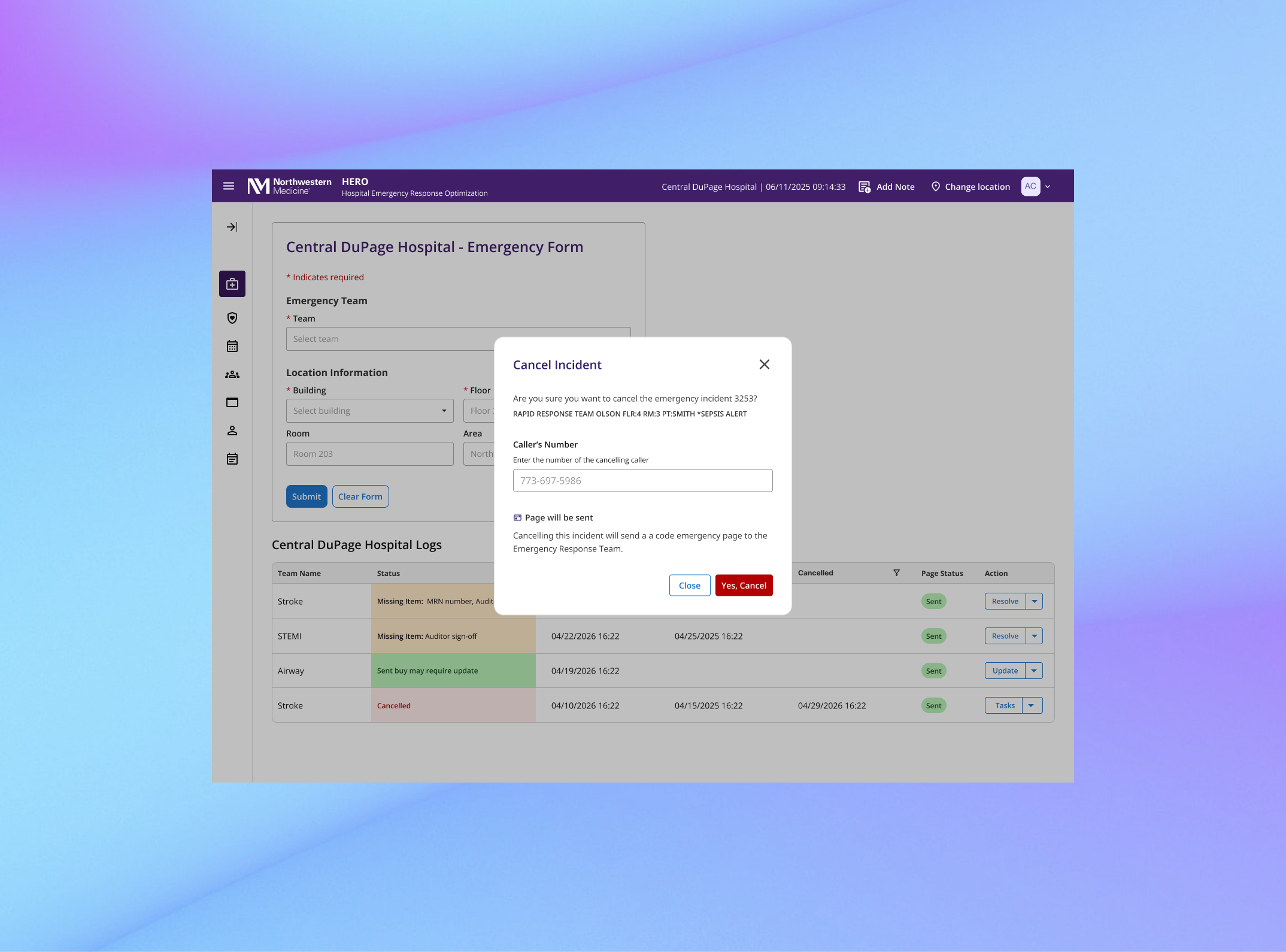The image size is (1286, 952).
Task: Click the Add Note icon
Action: (865, 187)
